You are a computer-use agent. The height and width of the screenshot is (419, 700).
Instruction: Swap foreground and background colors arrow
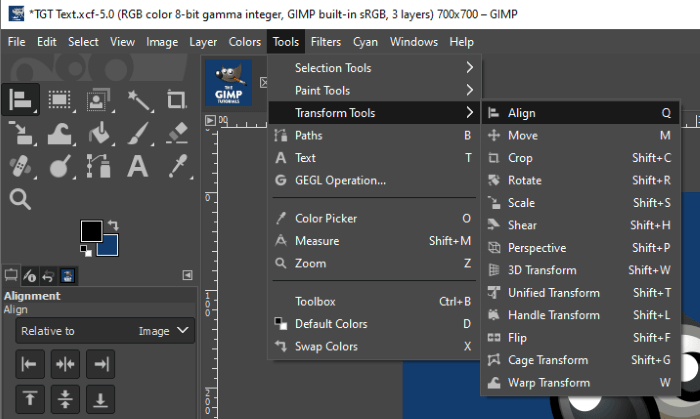pyautogui.click(x=113, y=225)
